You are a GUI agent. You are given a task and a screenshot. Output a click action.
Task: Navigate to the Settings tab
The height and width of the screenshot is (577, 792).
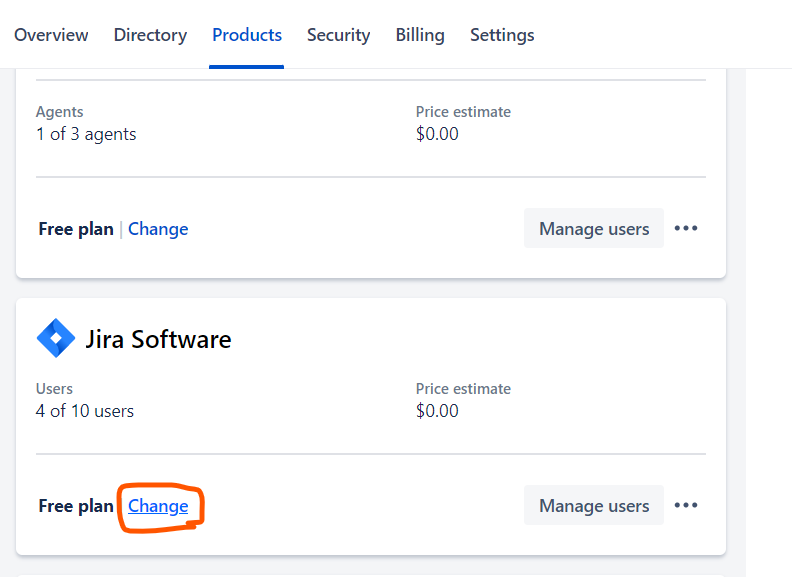tap(502, 35)
